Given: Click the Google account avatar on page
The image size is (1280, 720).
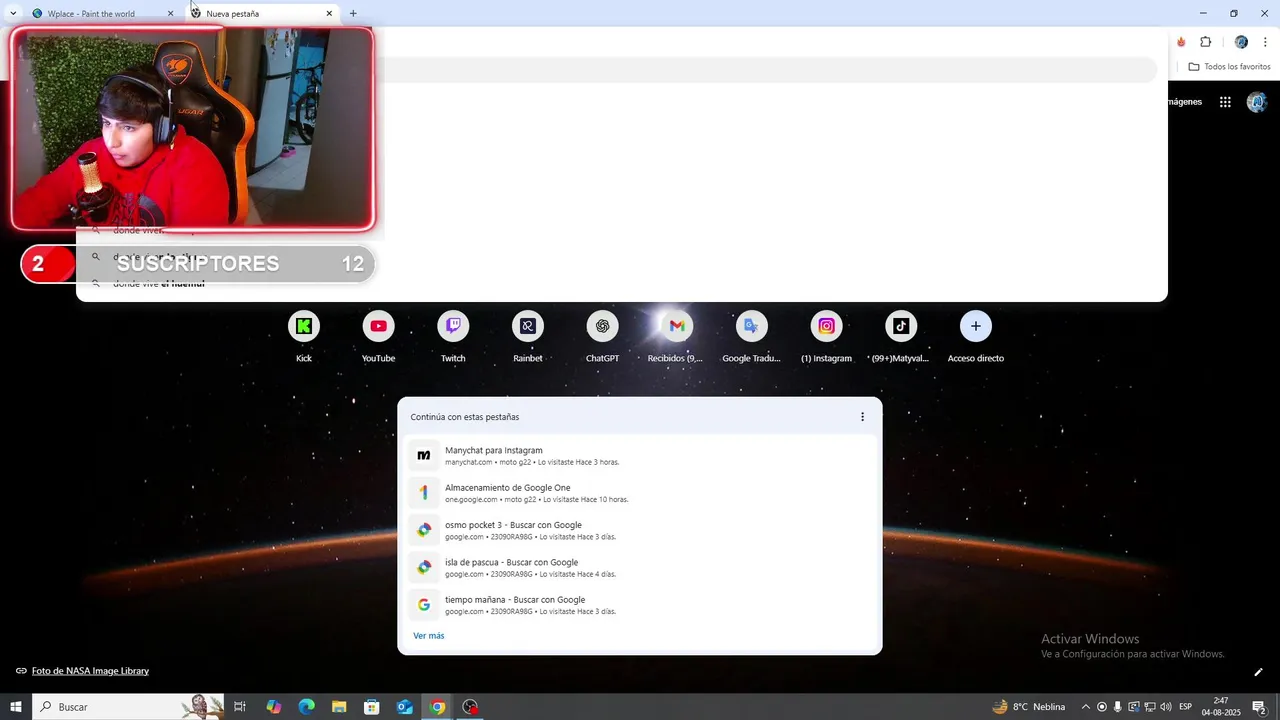Looking at the screenshot, I should 1257,102.
